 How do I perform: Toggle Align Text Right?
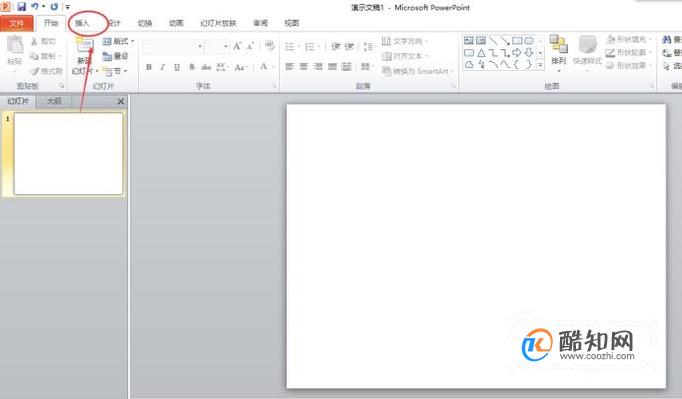318,67
